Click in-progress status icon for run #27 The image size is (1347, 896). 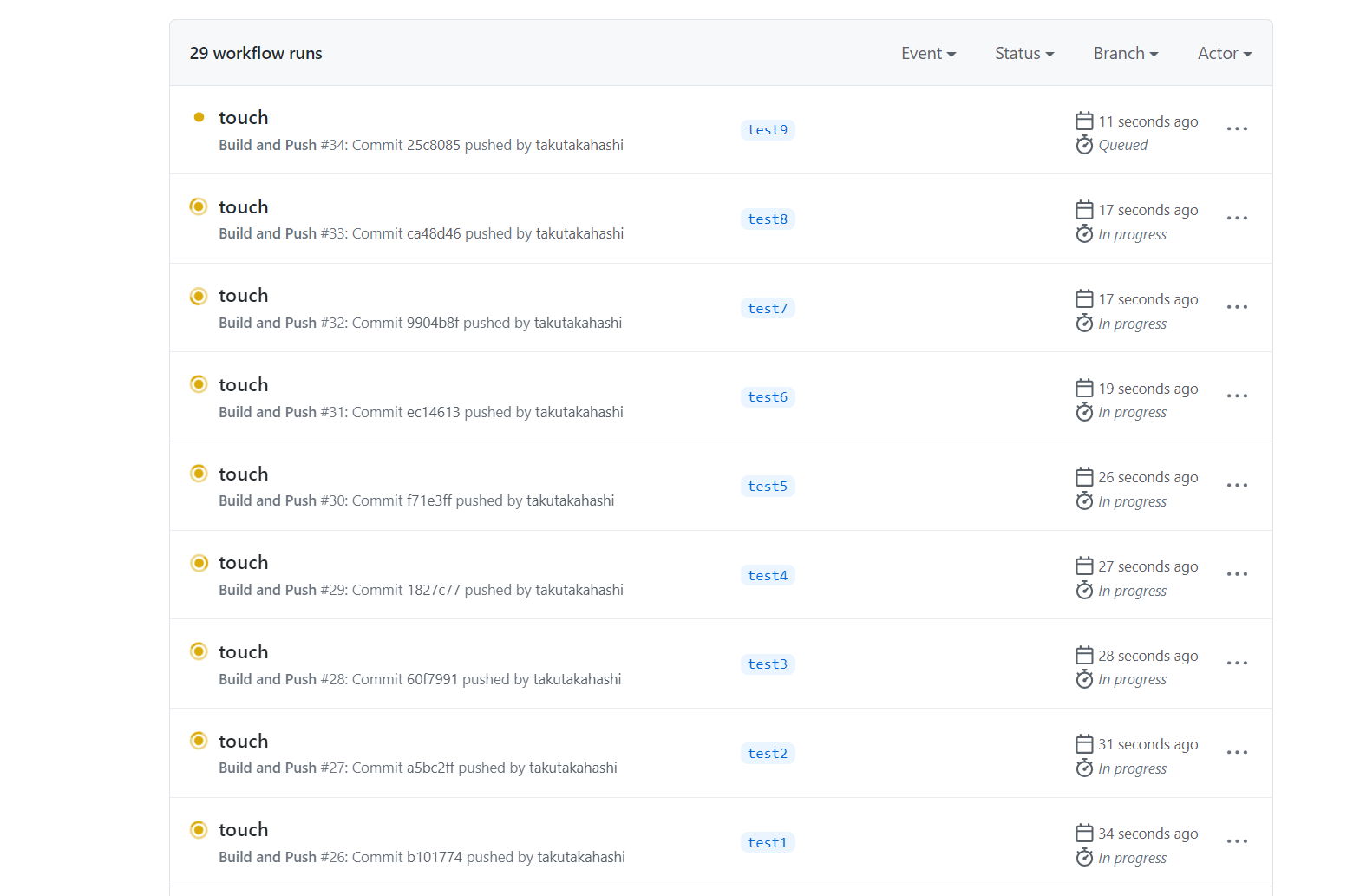pyautogui.click(x=199, y=740)
